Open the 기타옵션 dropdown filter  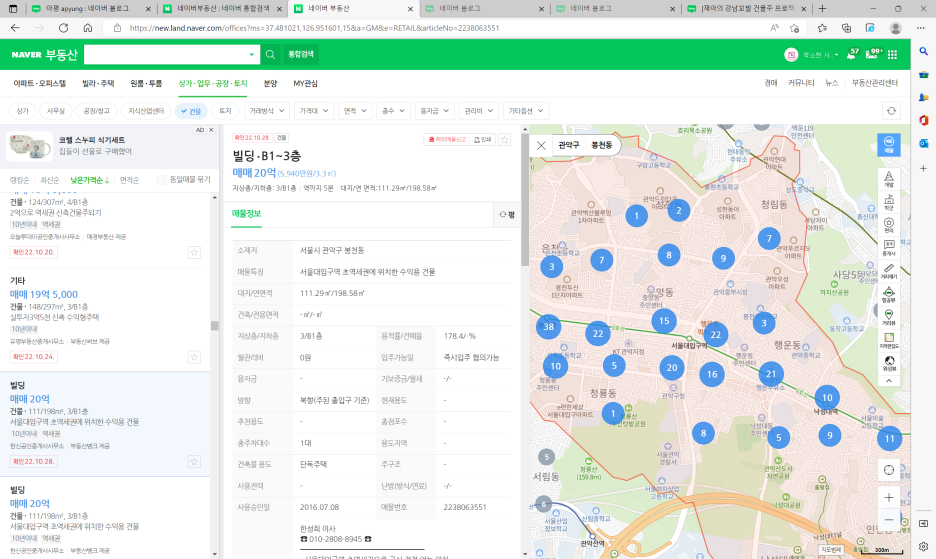coord(525,110)
